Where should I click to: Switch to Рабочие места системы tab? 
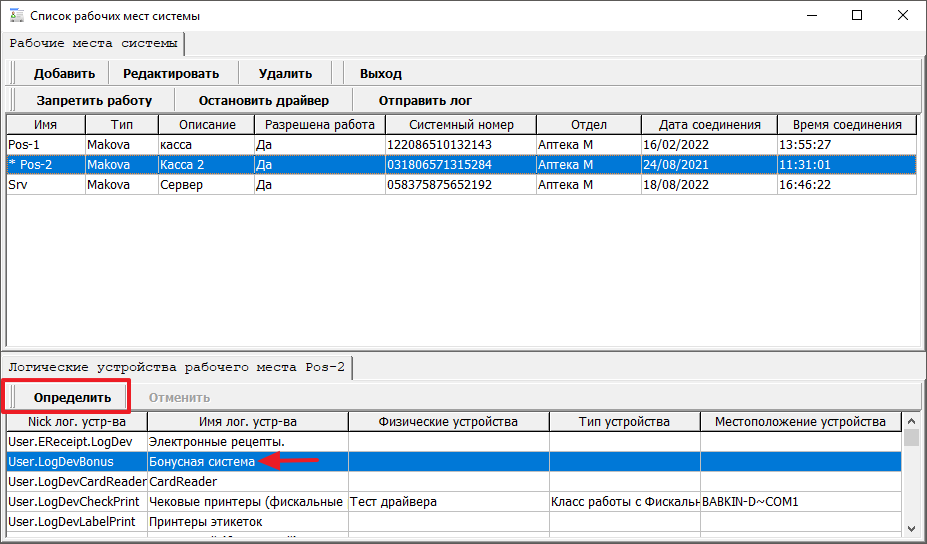coord(94,44)
